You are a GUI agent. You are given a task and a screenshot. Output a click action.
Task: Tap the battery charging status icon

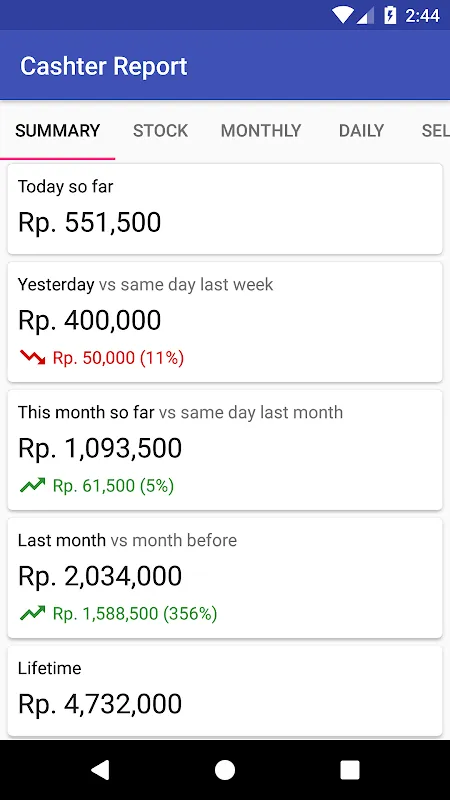click(390, 15)
